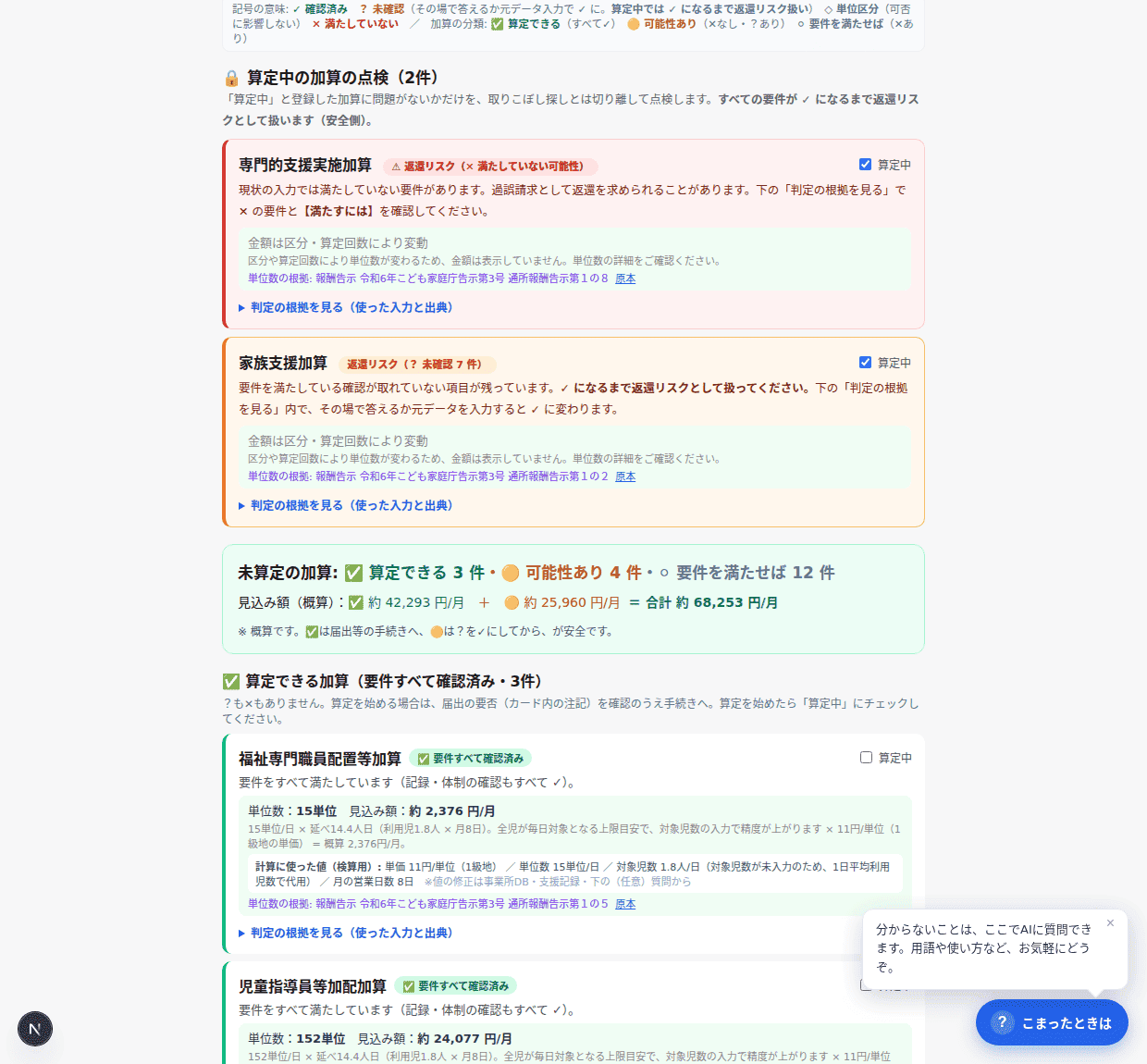This screenshot has width=1147, height=1064.
Task: Uncheck 算定中 for 家族支援加算
Action: point(865,363)
